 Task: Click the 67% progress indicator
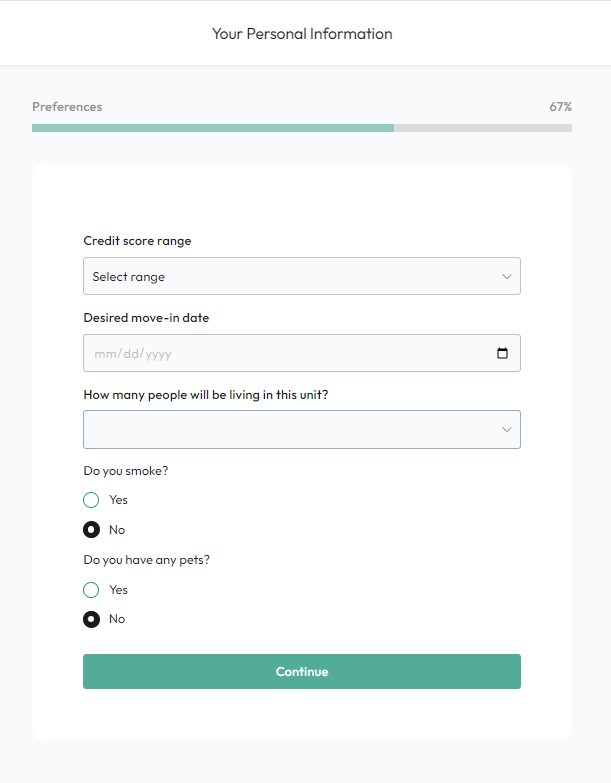pyautogui.click(x=561, y=107)
